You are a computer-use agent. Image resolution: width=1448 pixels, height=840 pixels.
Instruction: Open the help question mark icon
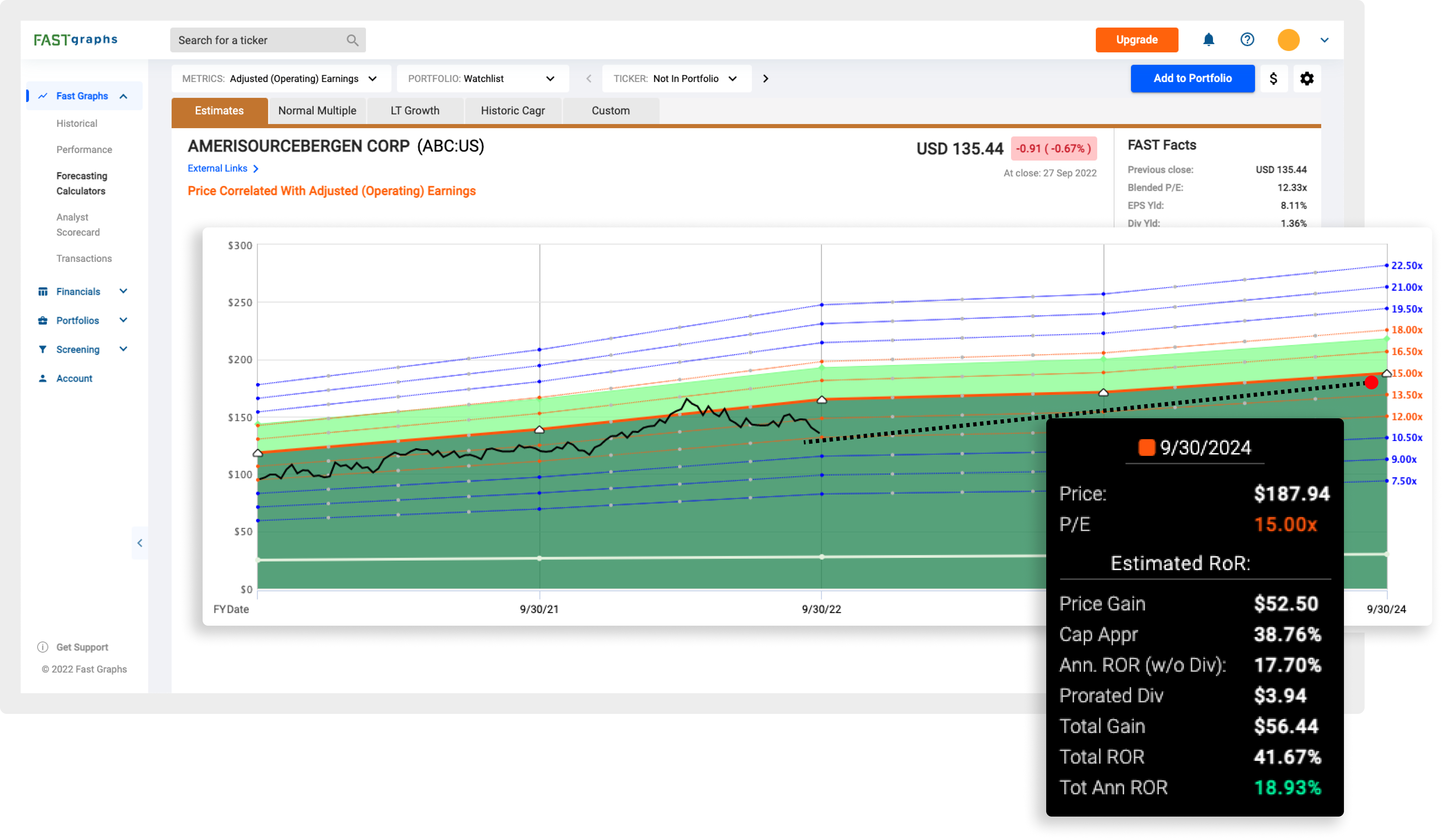point(1247,40)
